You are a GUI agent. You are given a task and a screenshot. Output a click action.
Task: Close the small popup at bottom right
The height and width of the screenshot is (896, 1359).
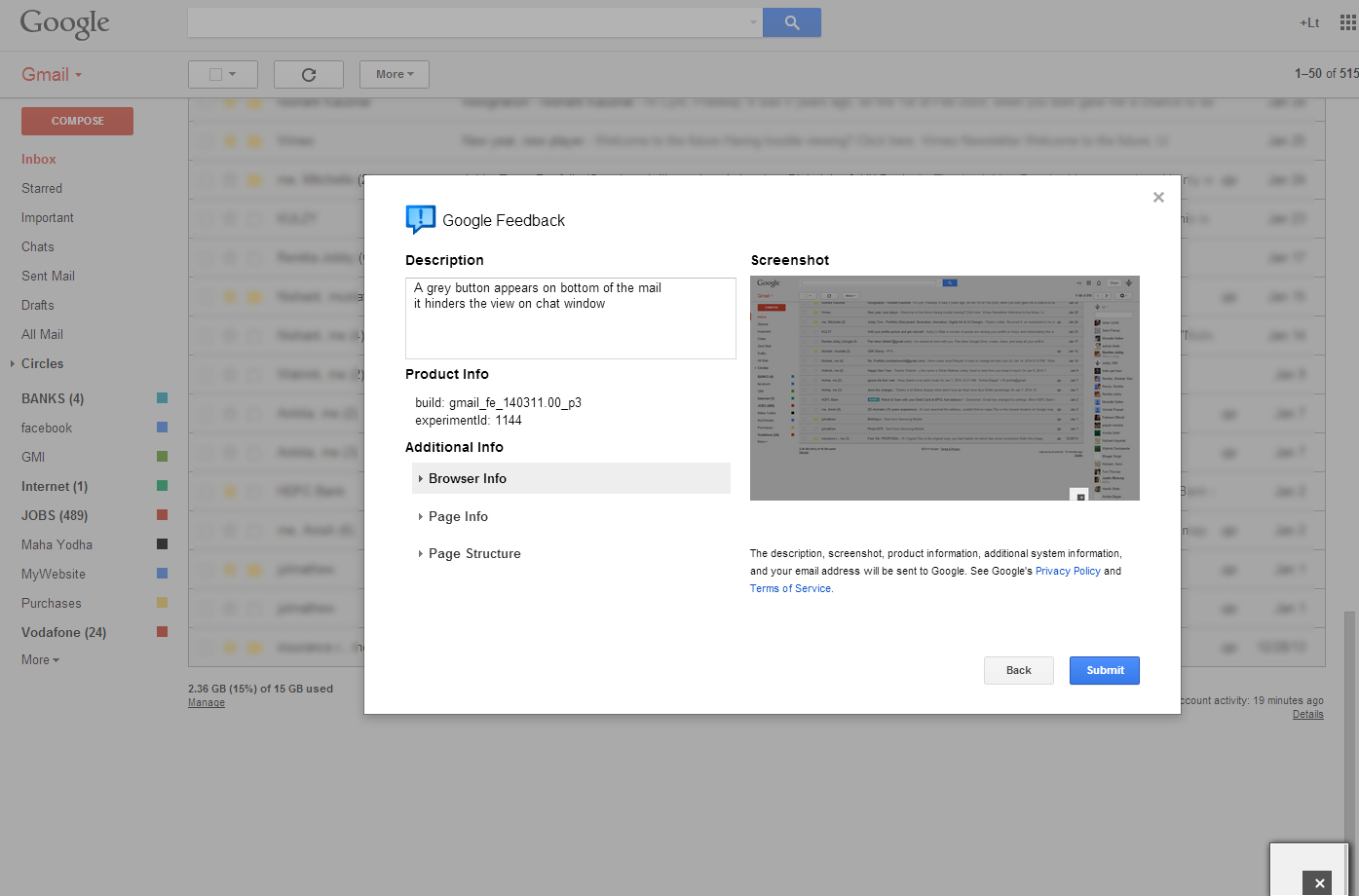1319,882
